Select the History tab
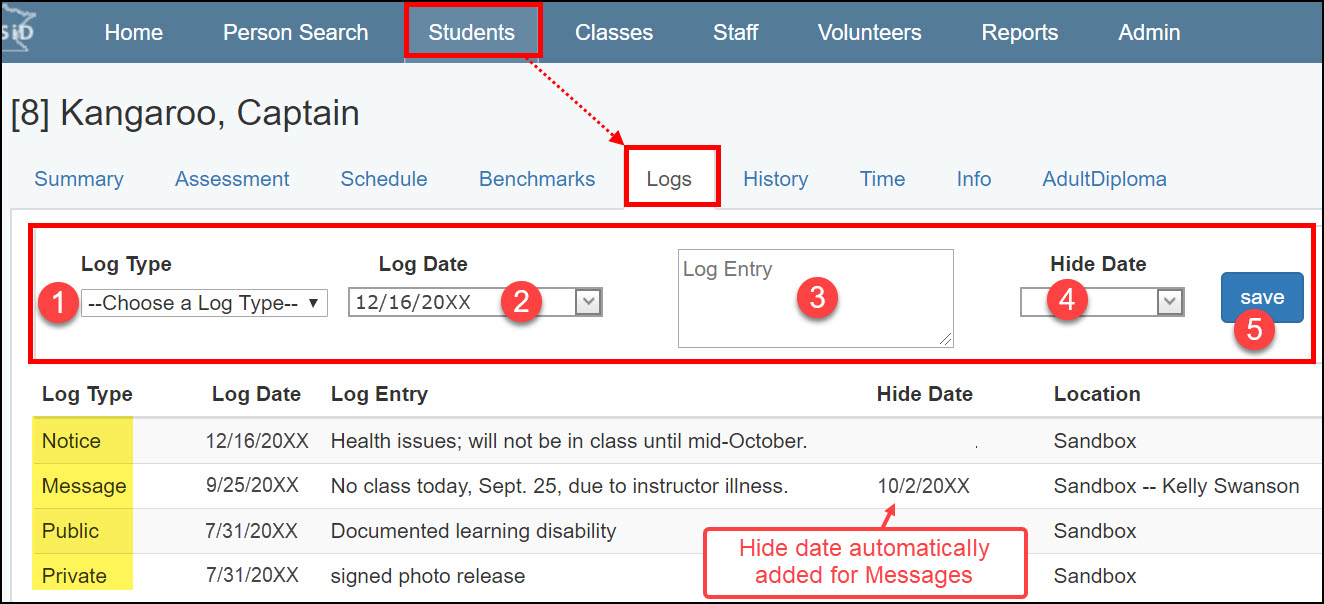This screenshot has height=604, width=1324. 775,179
